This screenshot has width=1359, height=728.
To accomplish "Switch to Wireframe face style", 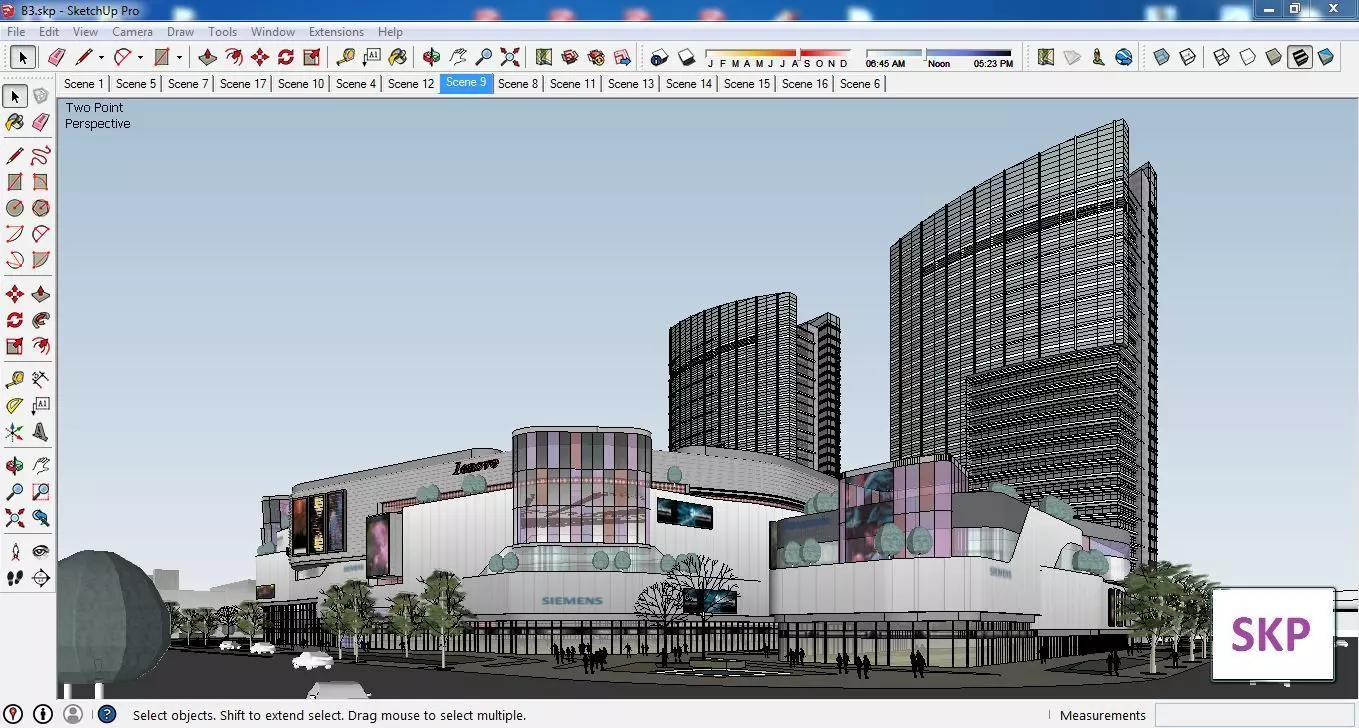I will point(1221,57).
